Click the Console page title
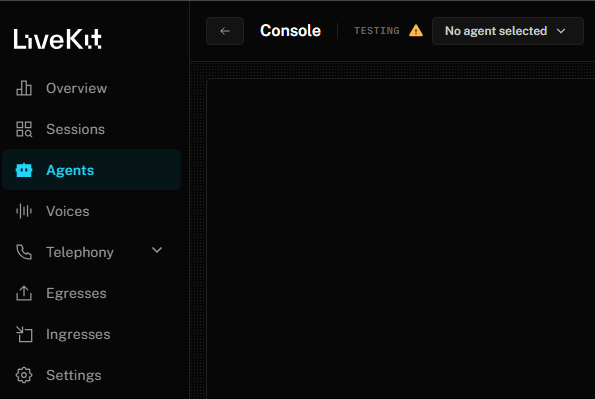This screenshot has height=399, width=595. tap(290, 31)
